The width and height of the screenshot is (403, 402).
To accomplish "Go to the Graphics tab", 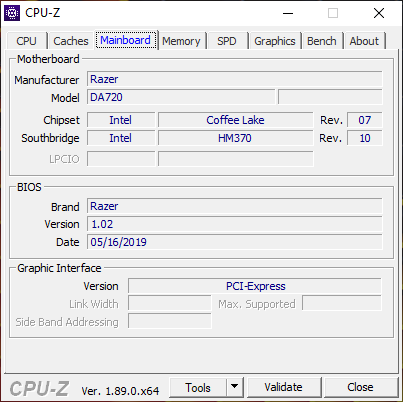I will (x=275, y=41).
